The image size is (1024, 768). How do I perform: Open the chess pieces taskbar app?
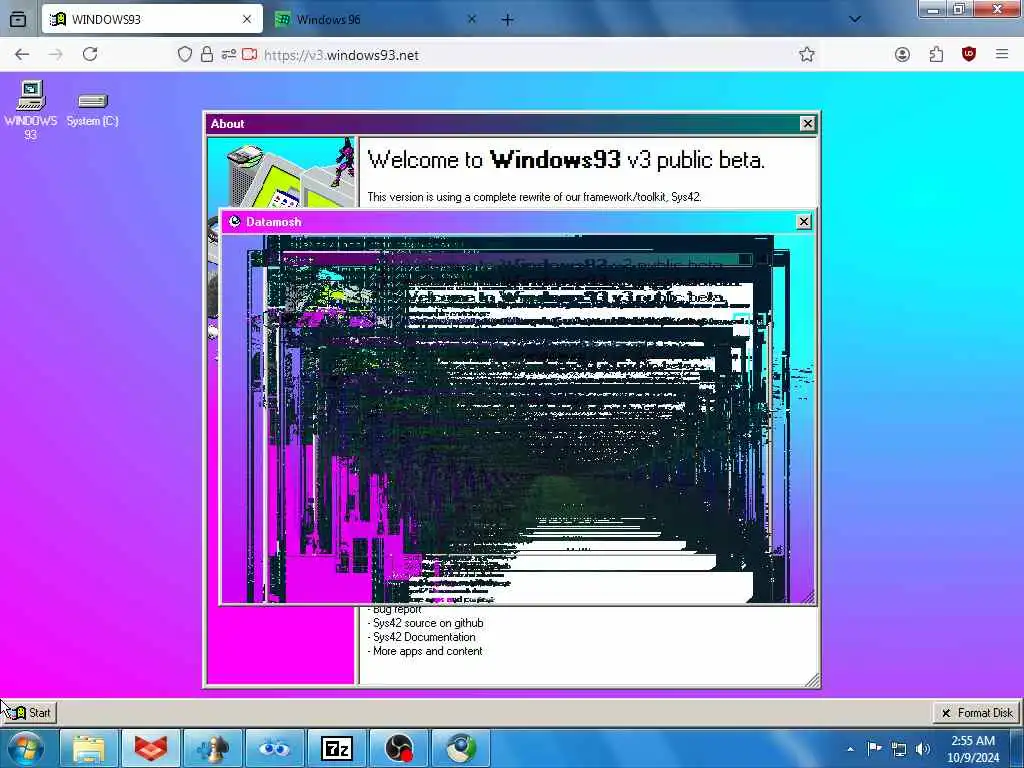click(x=213, y=748)
